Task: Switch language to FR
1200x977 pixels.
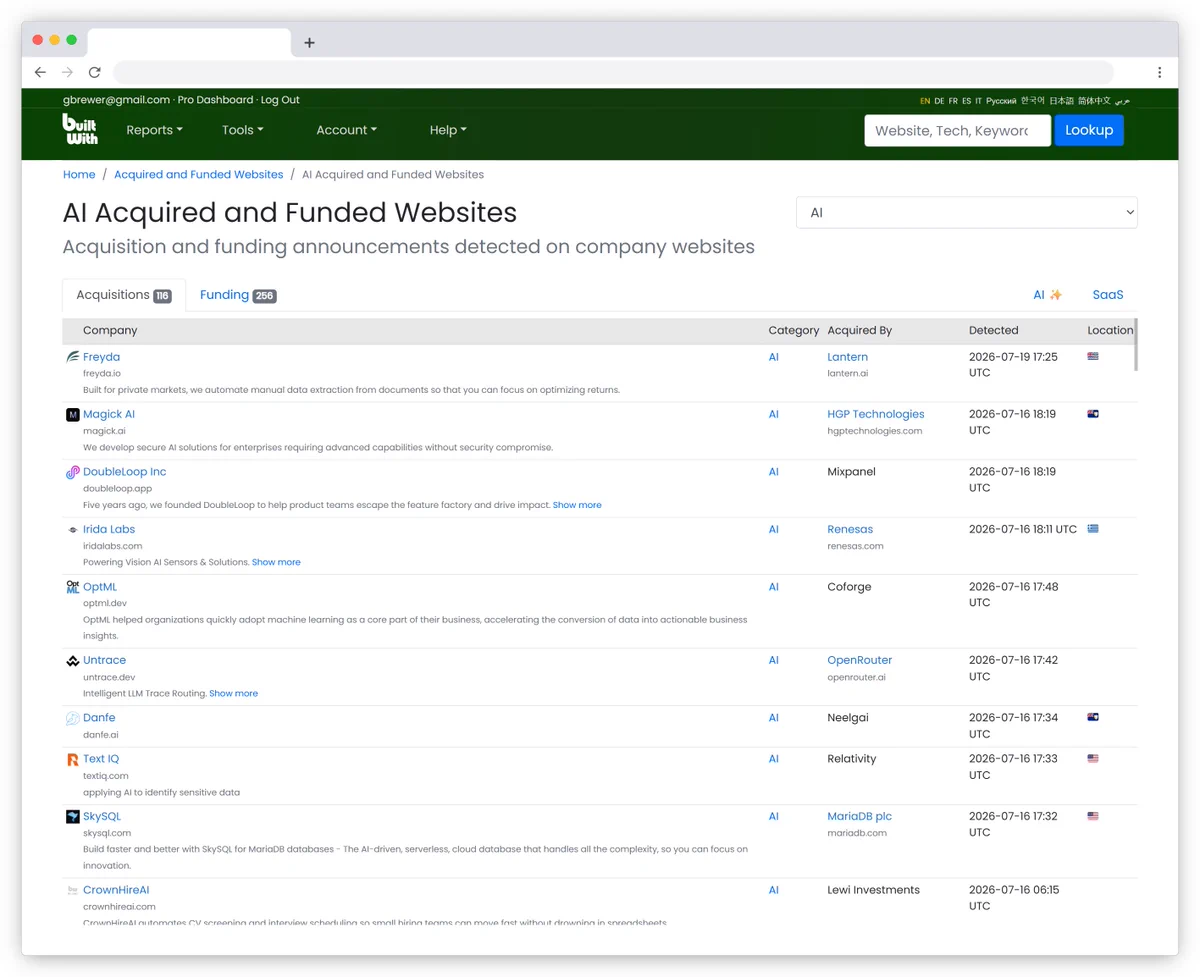Action: tap(953, 101)
